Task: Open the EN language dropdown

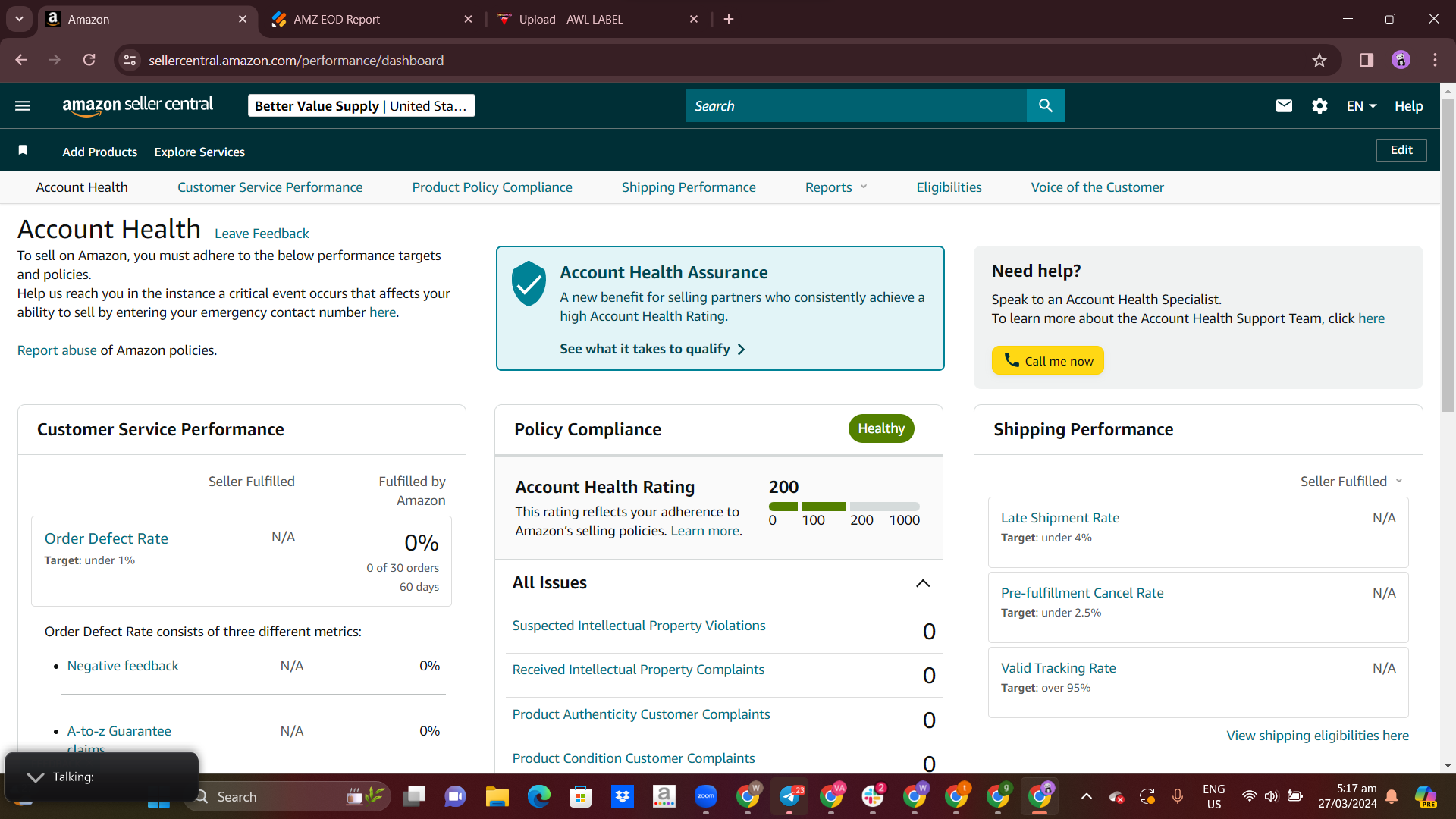Action: (1361, 106)
